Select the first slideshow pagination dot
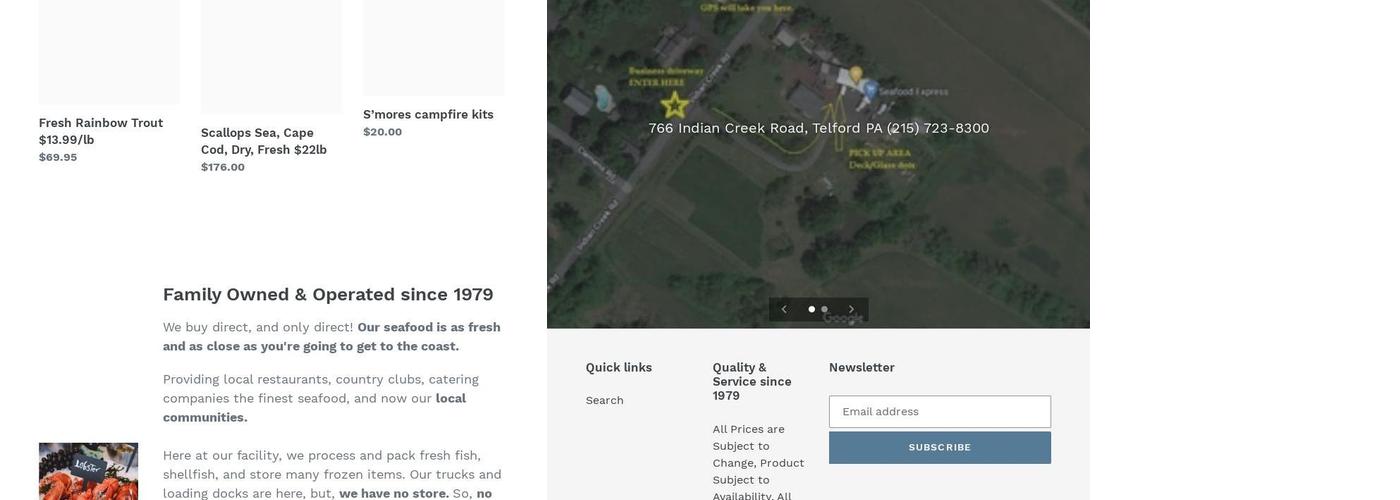 click(x=812, y=310)
